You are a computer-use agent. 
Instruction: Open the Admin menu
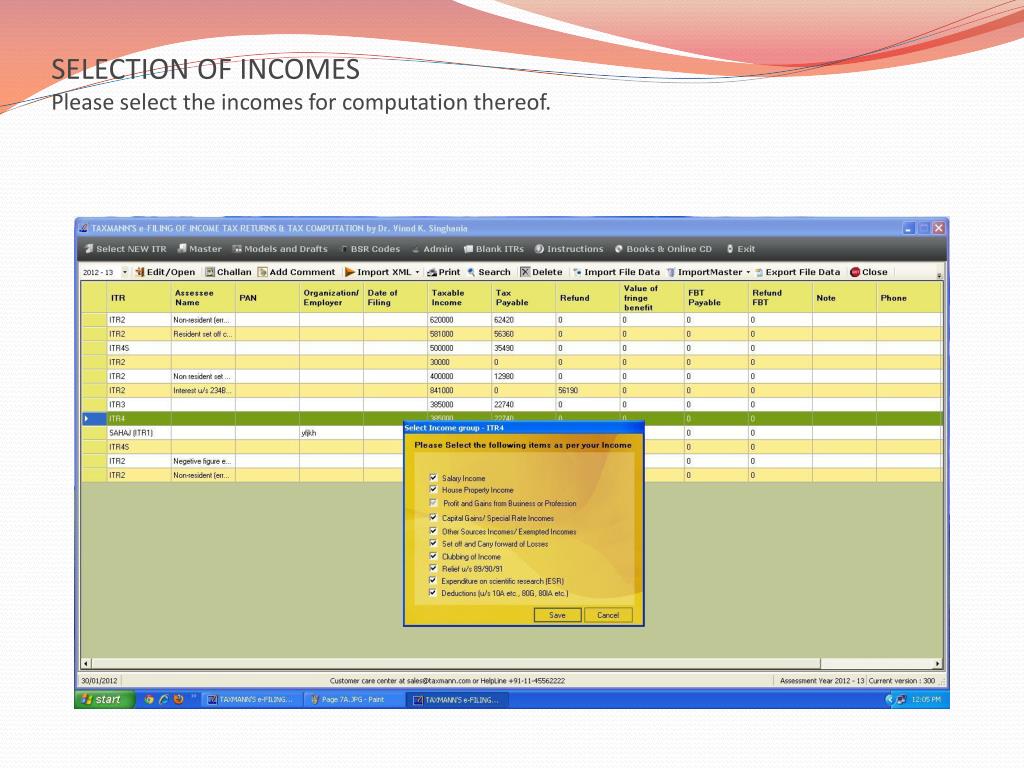point(432,249)
